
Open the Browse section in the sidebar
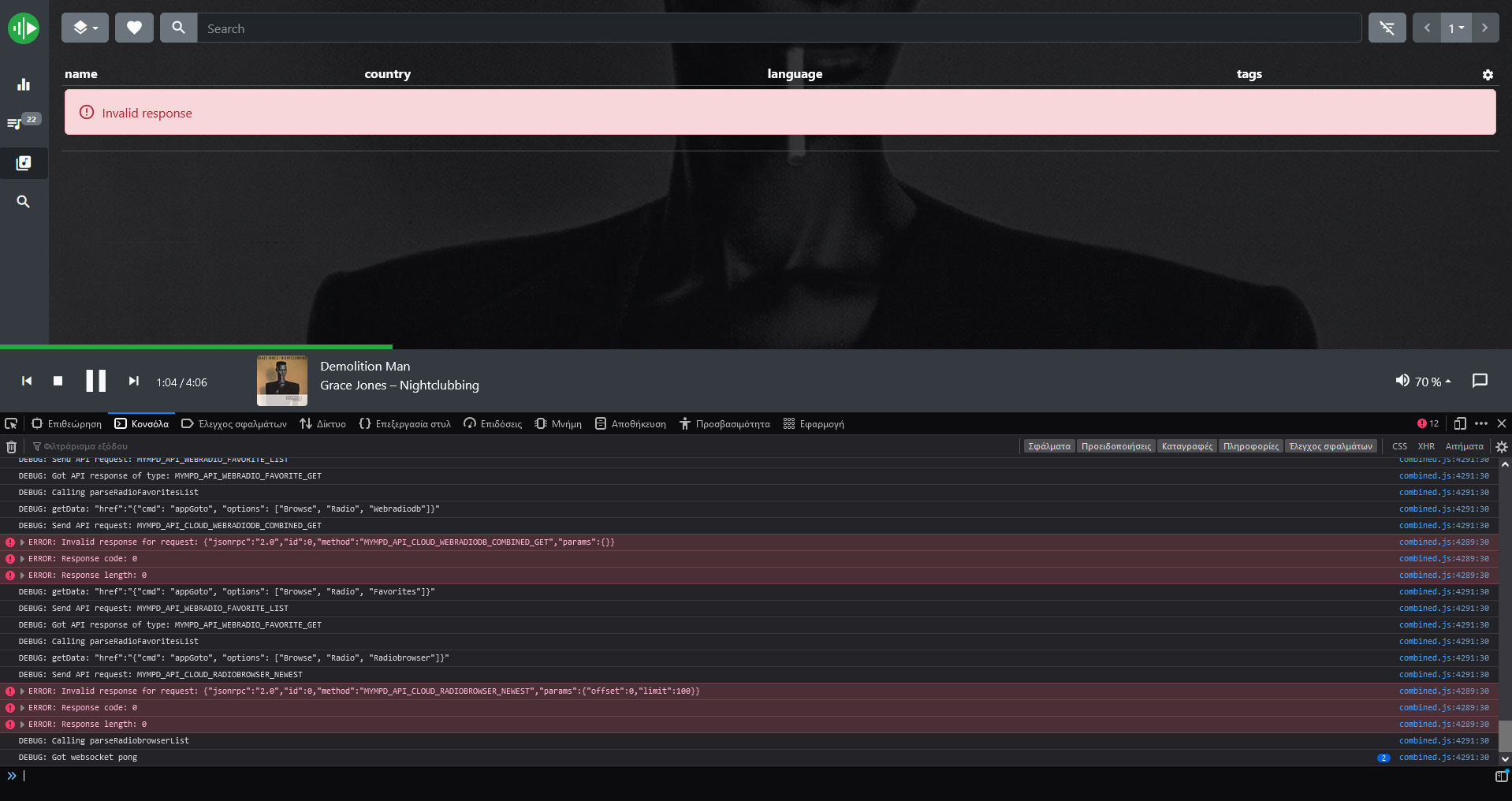(x=24, y=163)
